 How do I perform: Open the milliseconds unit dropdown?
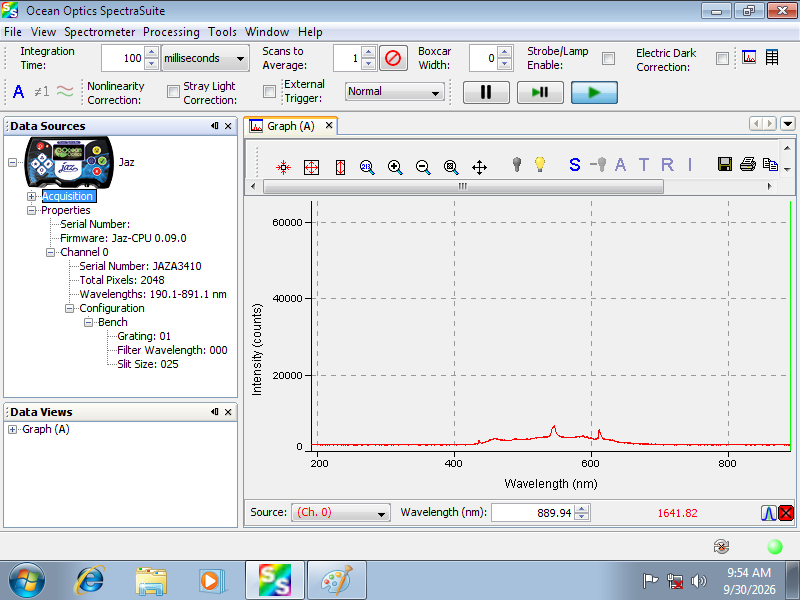click(x=205, y=58)
